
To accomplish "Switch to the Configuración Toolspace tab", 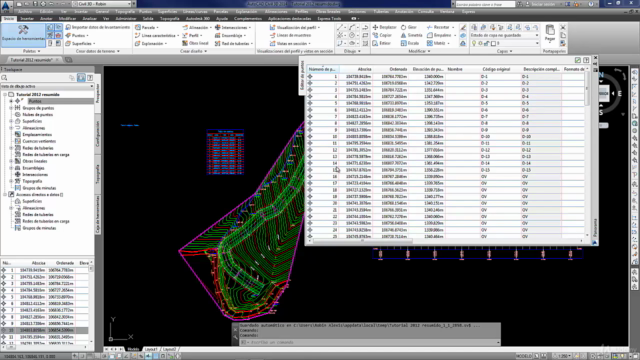I will [98, 133].
